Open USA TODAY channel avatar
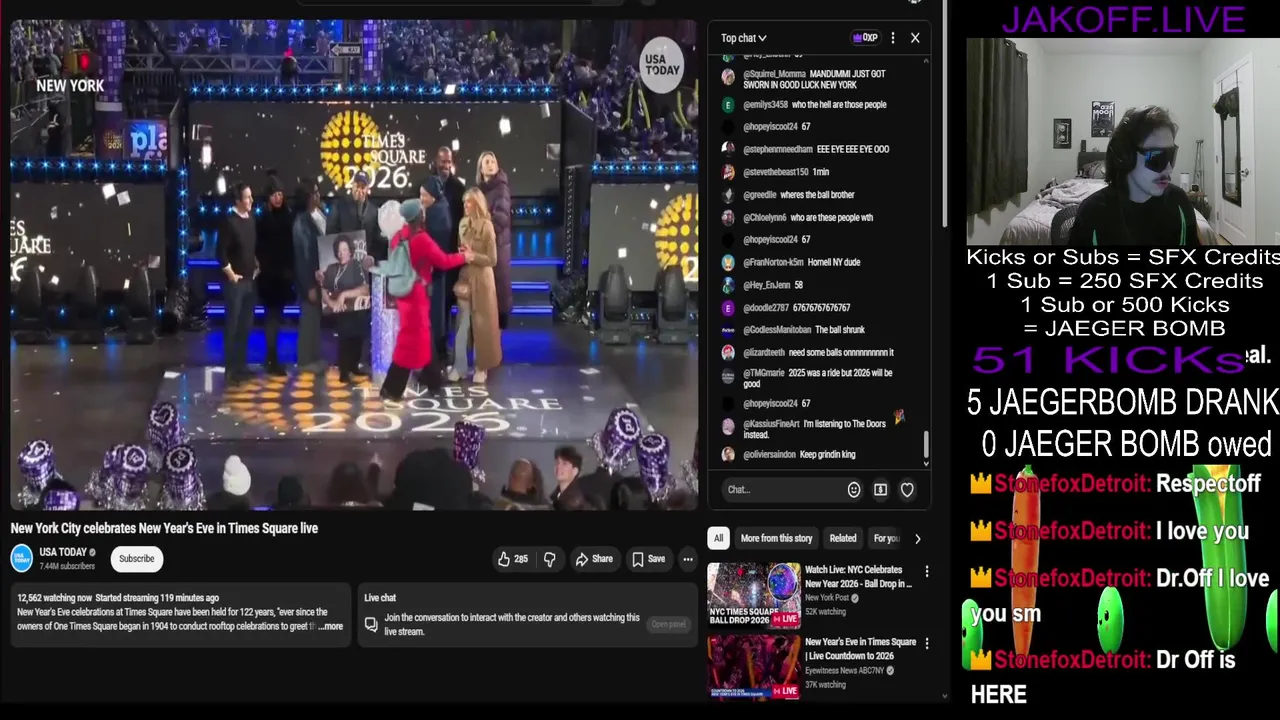Image resolution: width=1280 pixels, height=720 pixels. (x=21, y=558)
